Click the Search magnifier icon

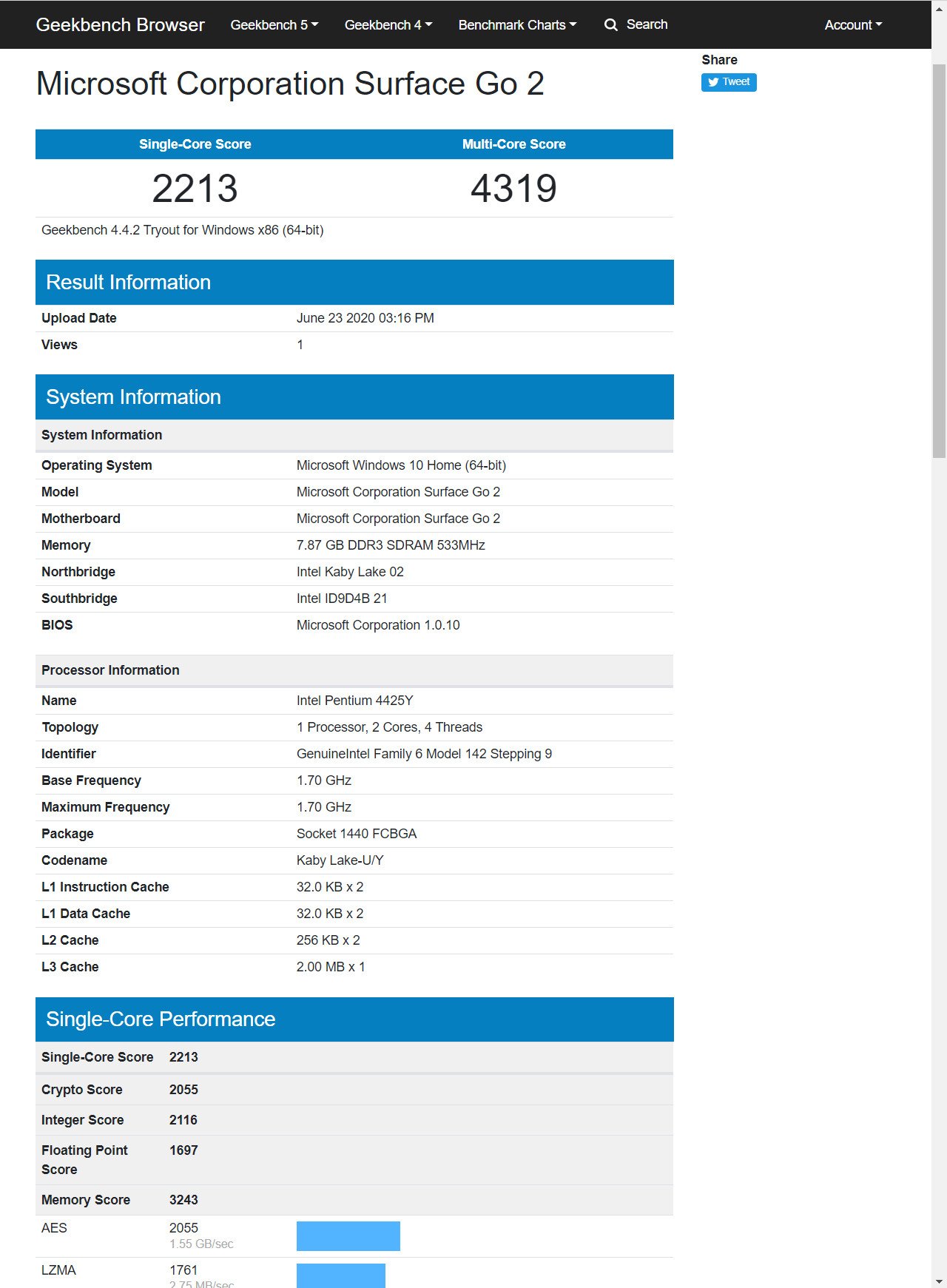(x=611, y=24)
